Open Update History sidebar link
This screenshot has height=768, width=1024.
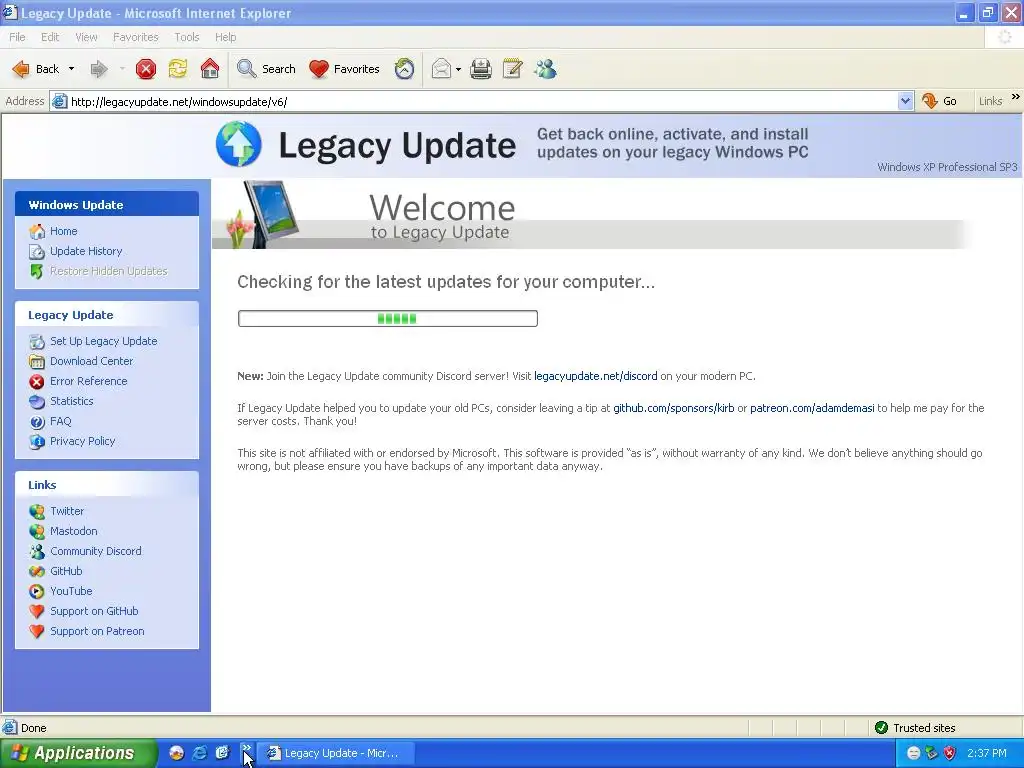point(86,251)
